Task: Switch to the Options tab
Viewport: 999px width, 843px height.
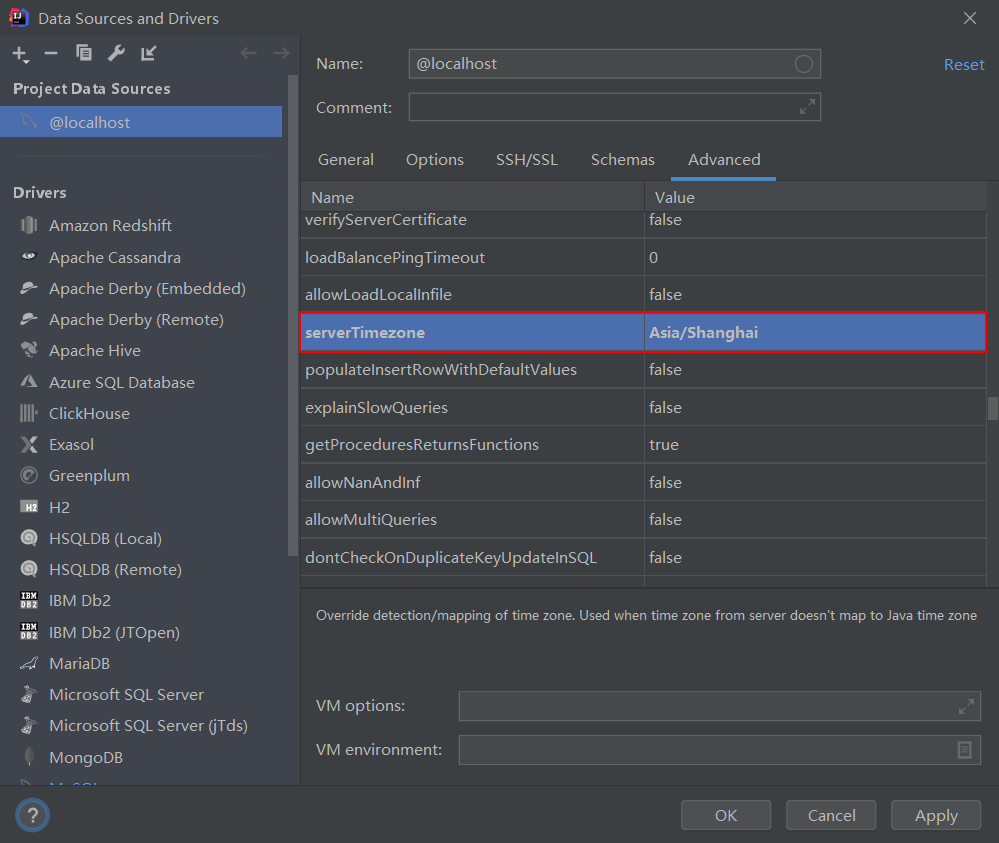Action: click(435, 159)
